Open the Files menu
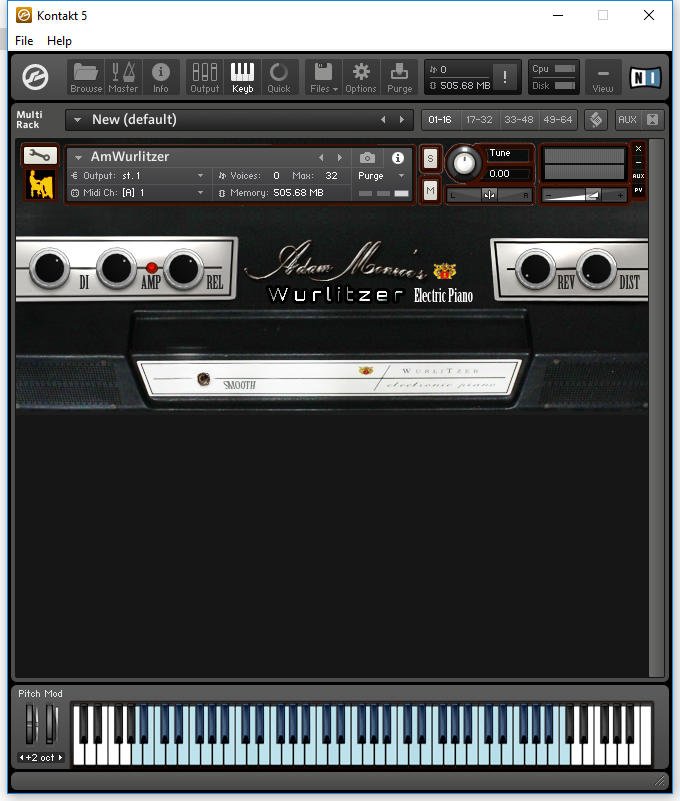This screenshot has height=801, width=680. [x=323, y=78]
